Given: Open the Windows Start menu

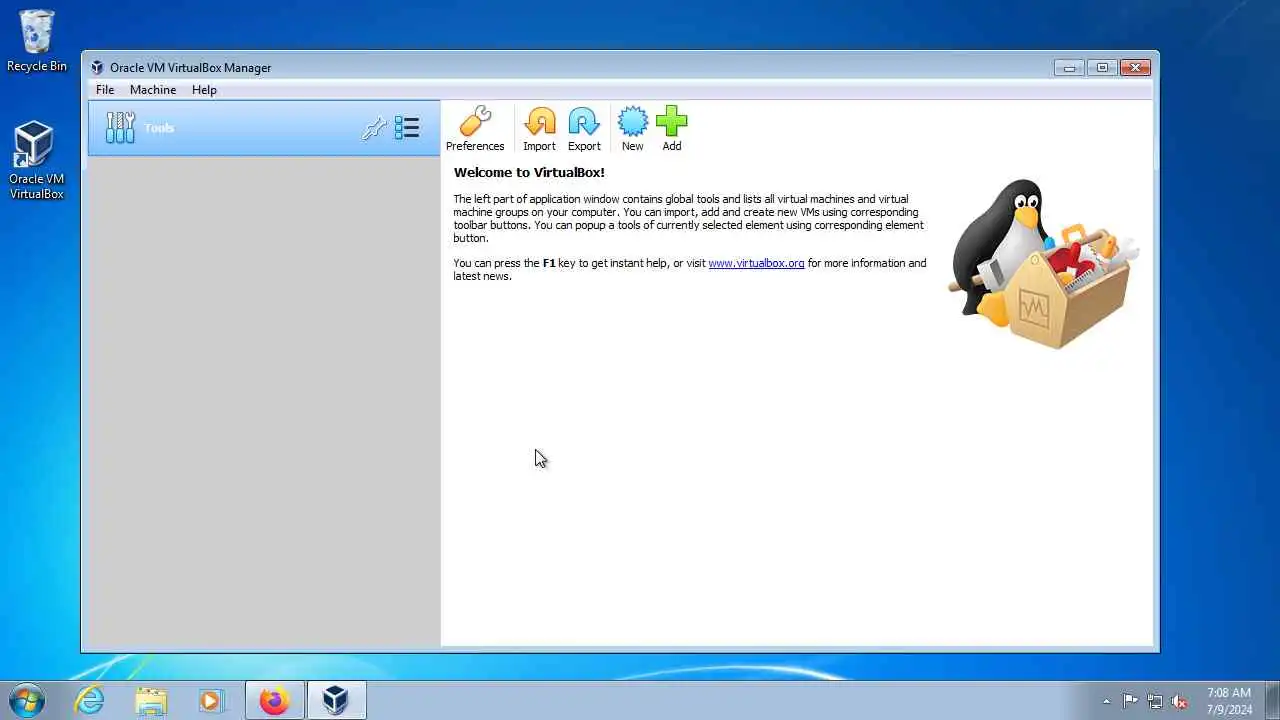Looking at the screenshot, I should pyautogui.click(x=26, y=700).
